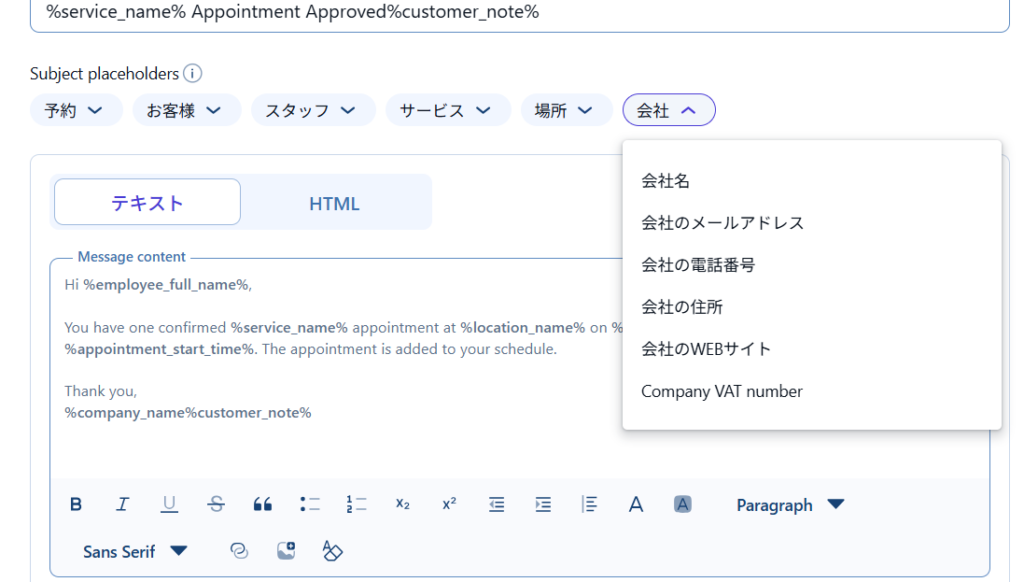Create a bulleted list
1024x582 pixels.
click(x=310, y=505)
